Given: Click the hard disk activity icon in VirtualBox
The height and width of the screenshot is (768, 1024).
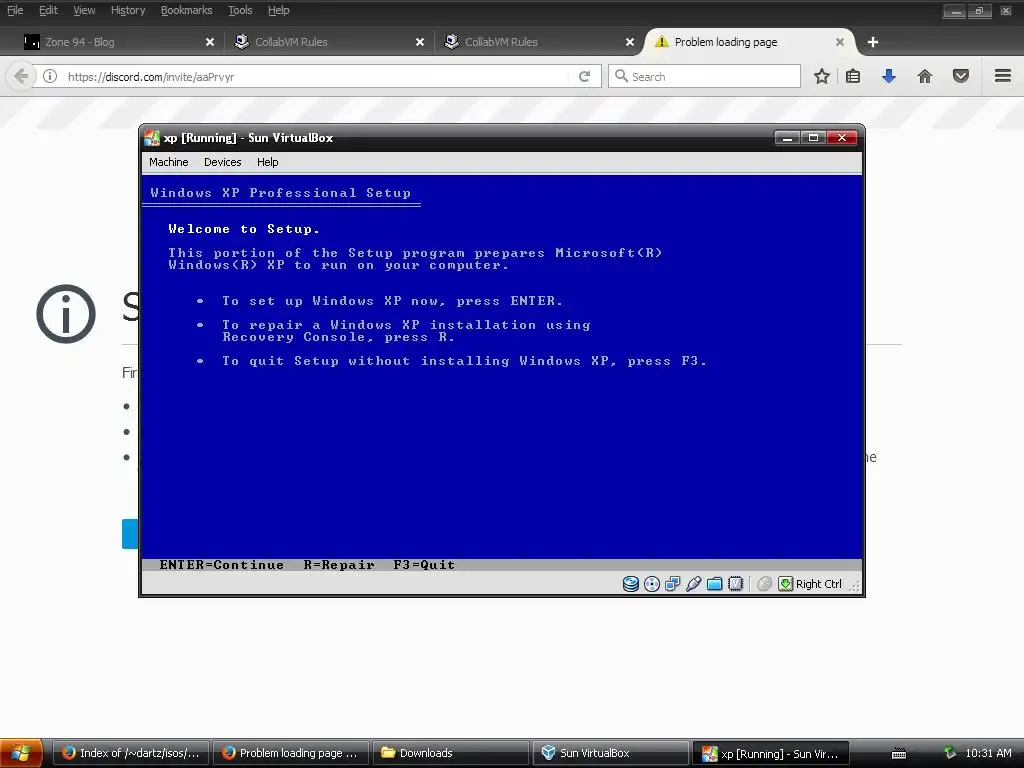Looking at the screenshot, I should (x=630, y=584).
